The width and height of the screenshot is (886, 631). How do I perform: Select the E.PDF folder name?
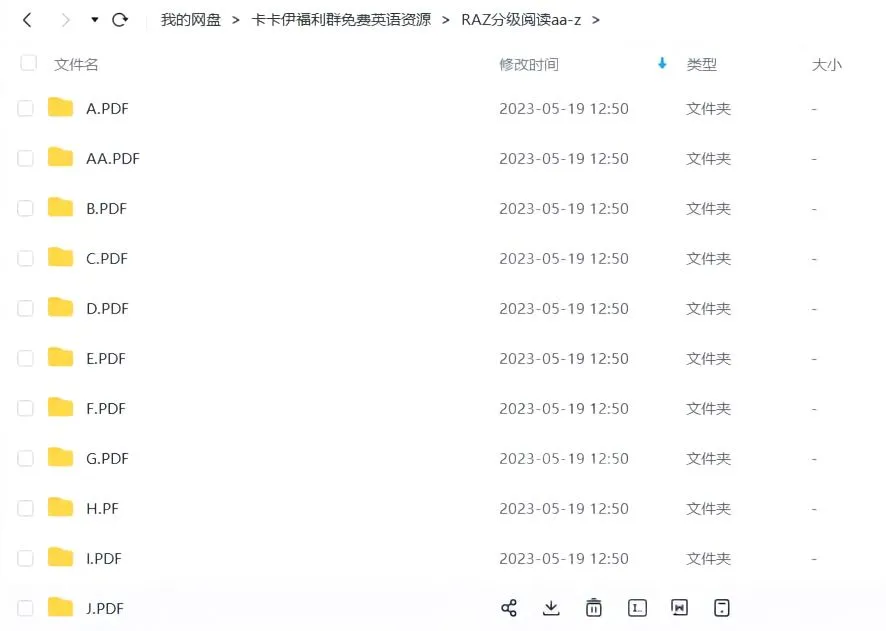coord(106,359)
